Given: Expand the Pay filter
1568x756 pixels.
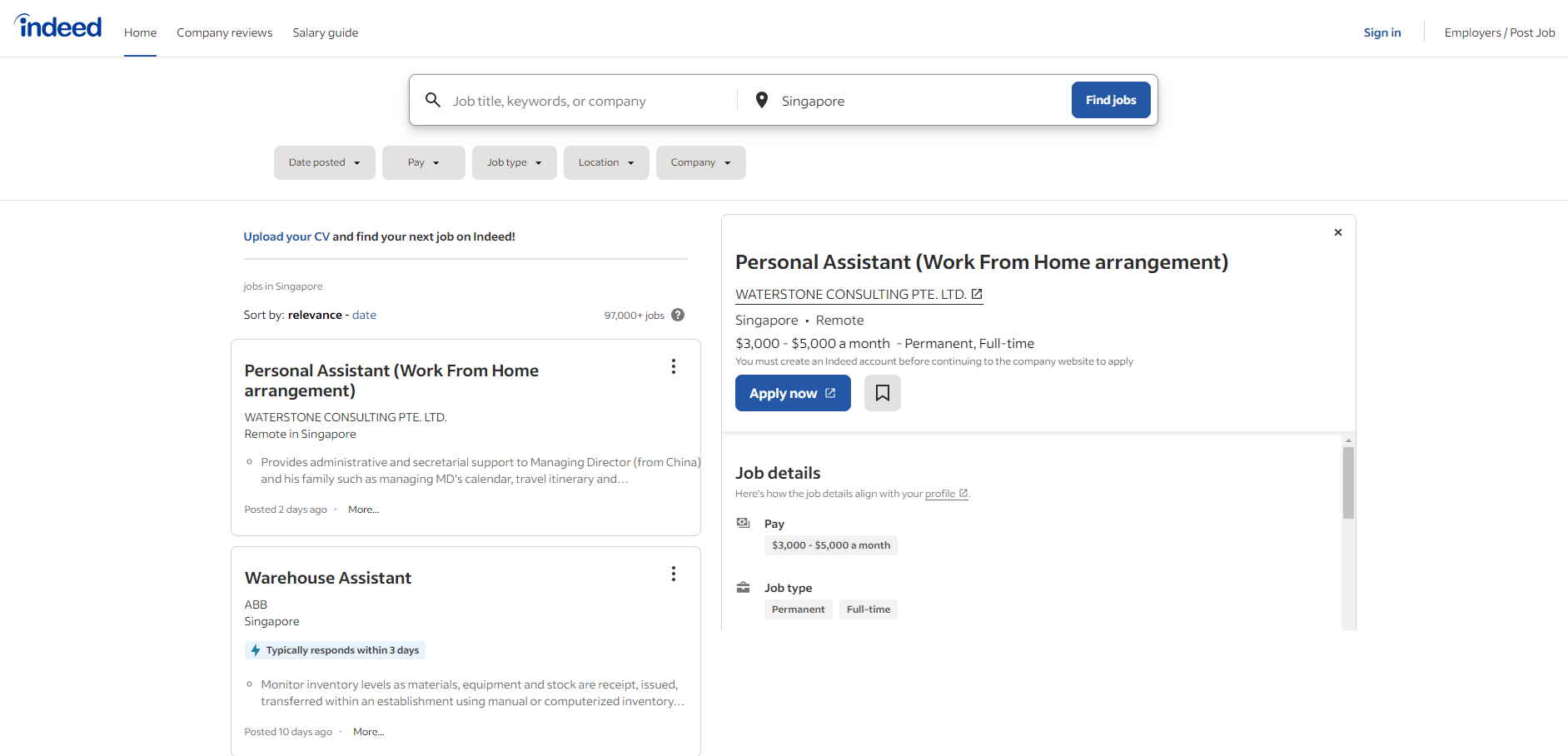Looking at the screenshot, I should click(x=424, y=162).
